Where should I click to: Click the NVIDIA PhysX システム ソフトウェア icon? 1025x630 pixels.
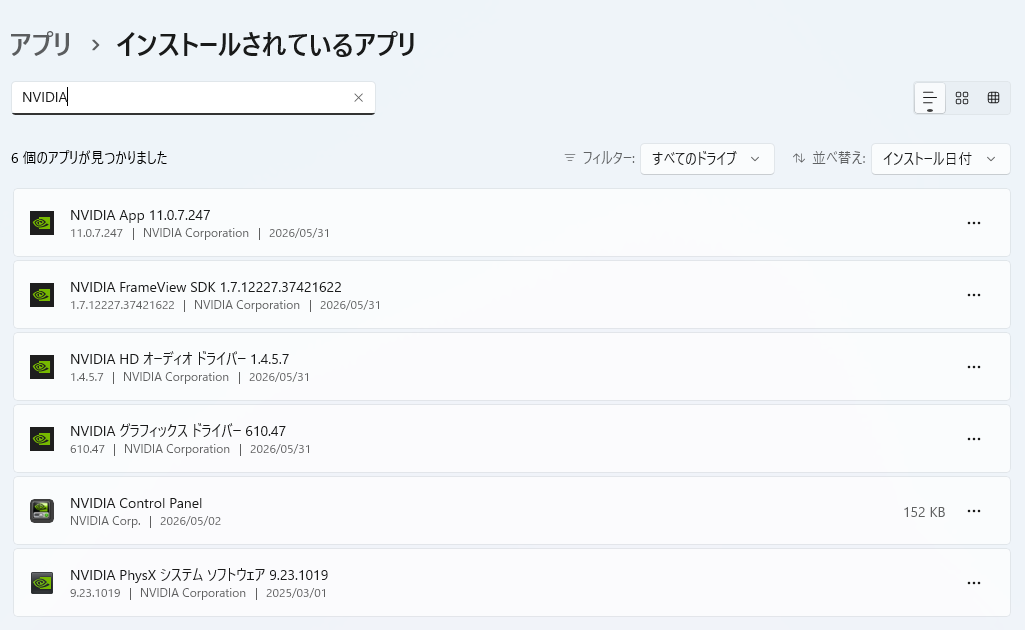coord(42,583)
